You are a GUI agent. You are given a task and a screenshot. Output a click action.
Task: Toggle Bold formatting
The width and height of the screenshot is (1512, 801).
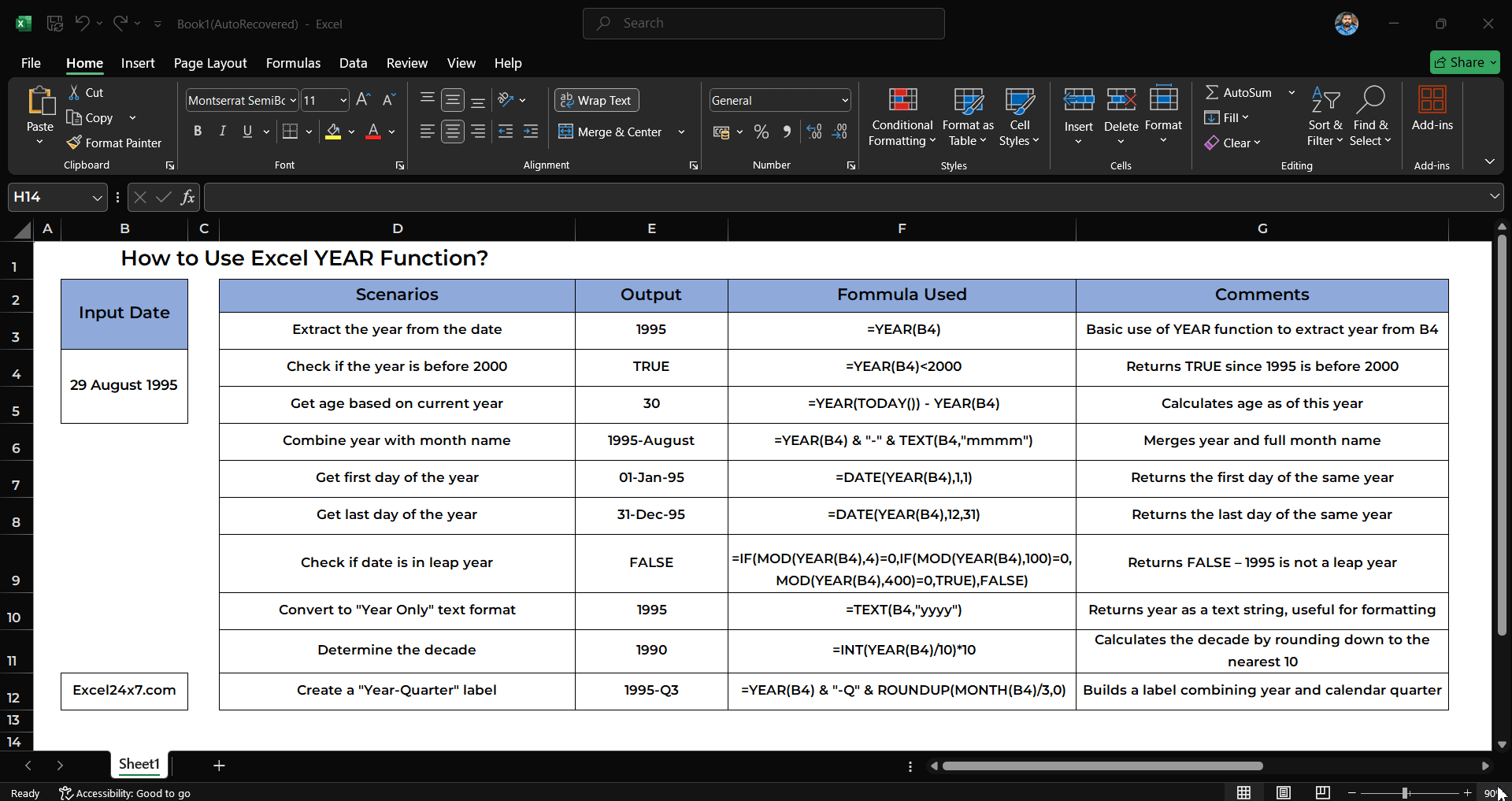coord(198,132)
